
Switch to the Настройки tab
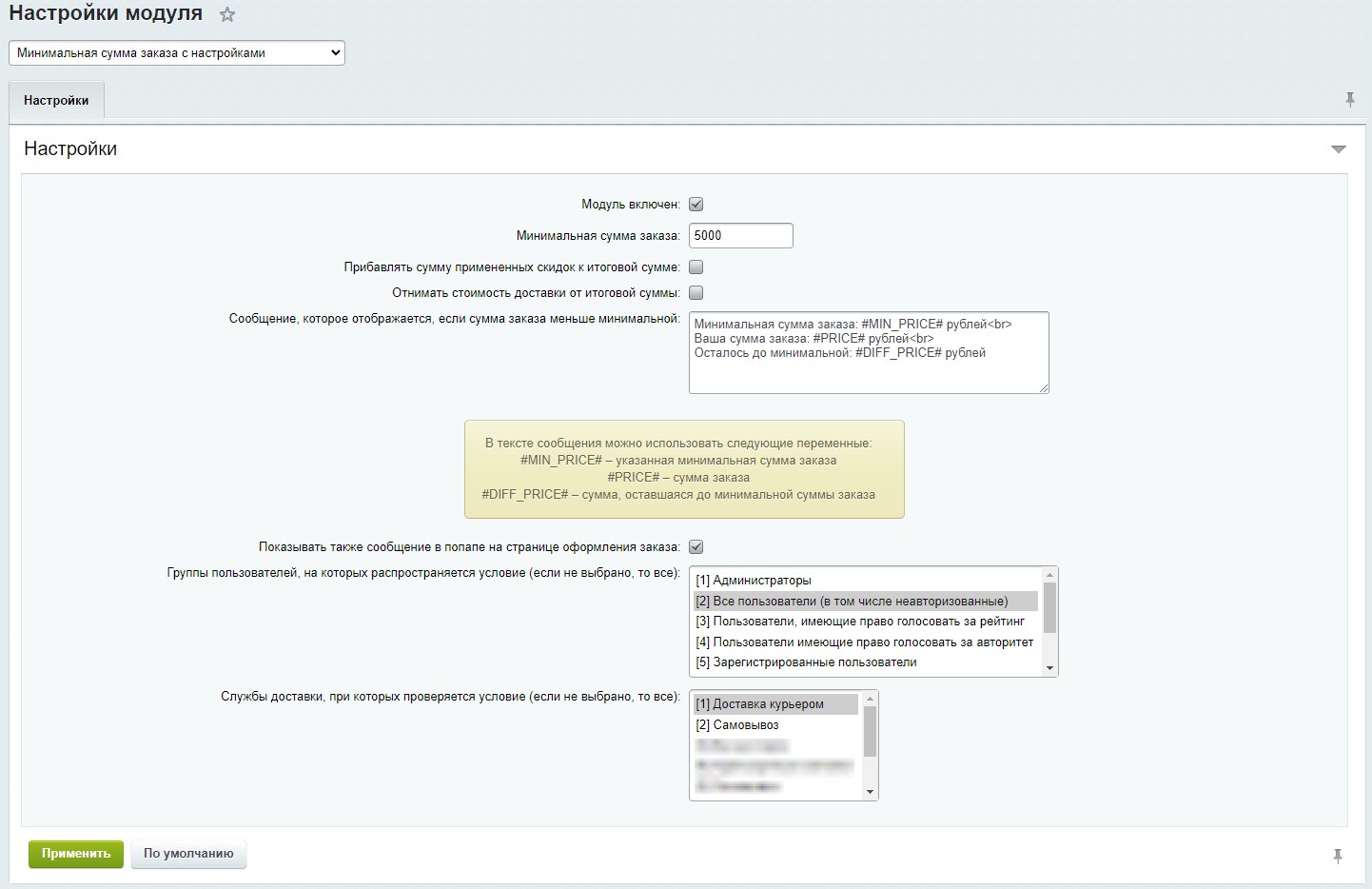56,100
